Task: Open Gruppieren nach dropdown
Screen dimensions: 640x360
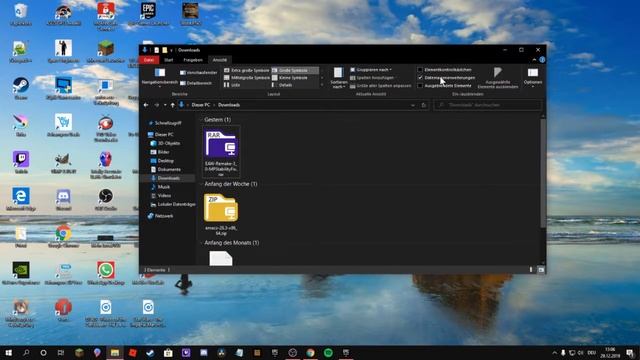Action: 371,70
